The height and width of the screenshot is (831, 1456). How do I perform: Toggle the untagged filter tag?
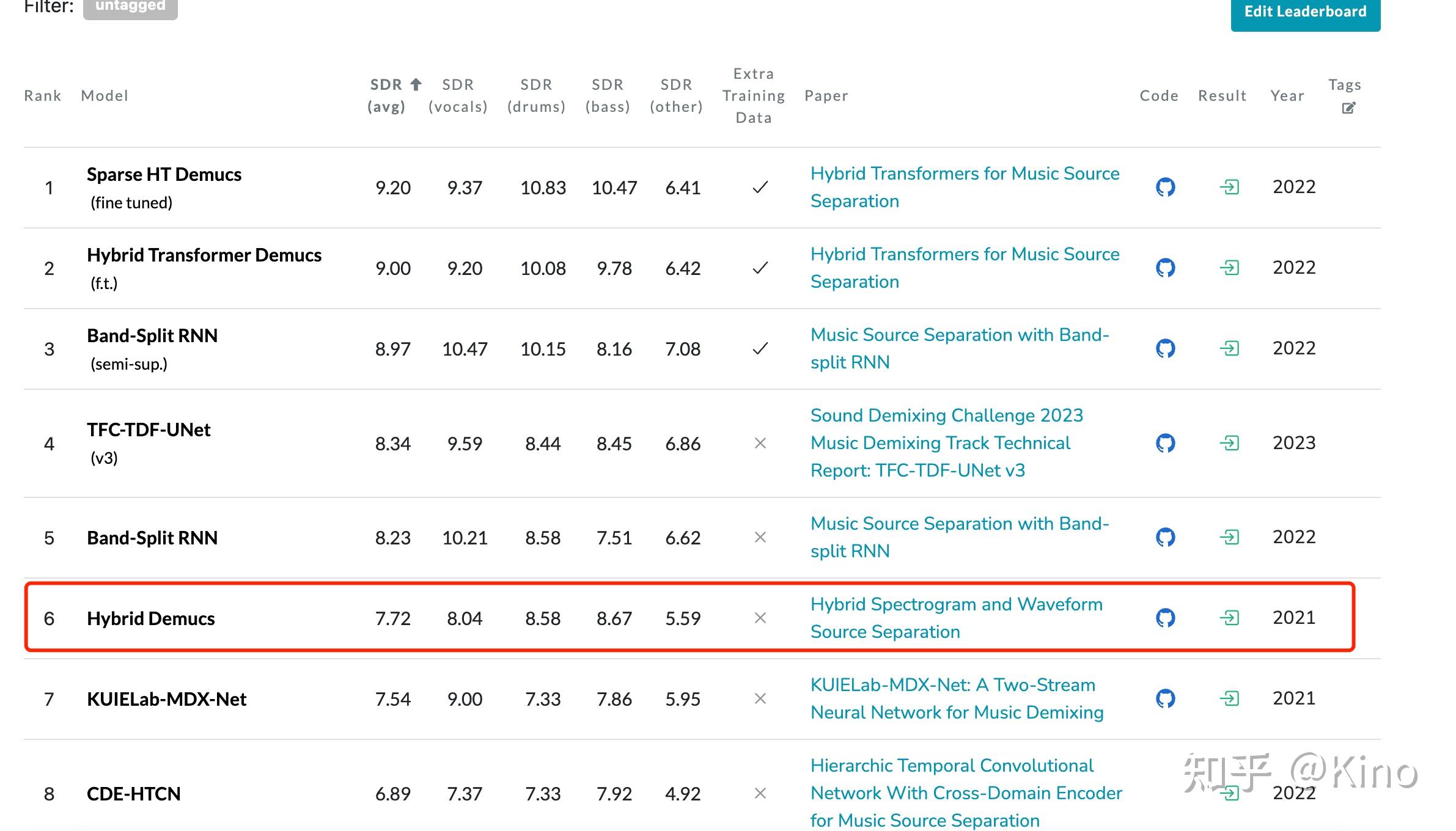130,7
